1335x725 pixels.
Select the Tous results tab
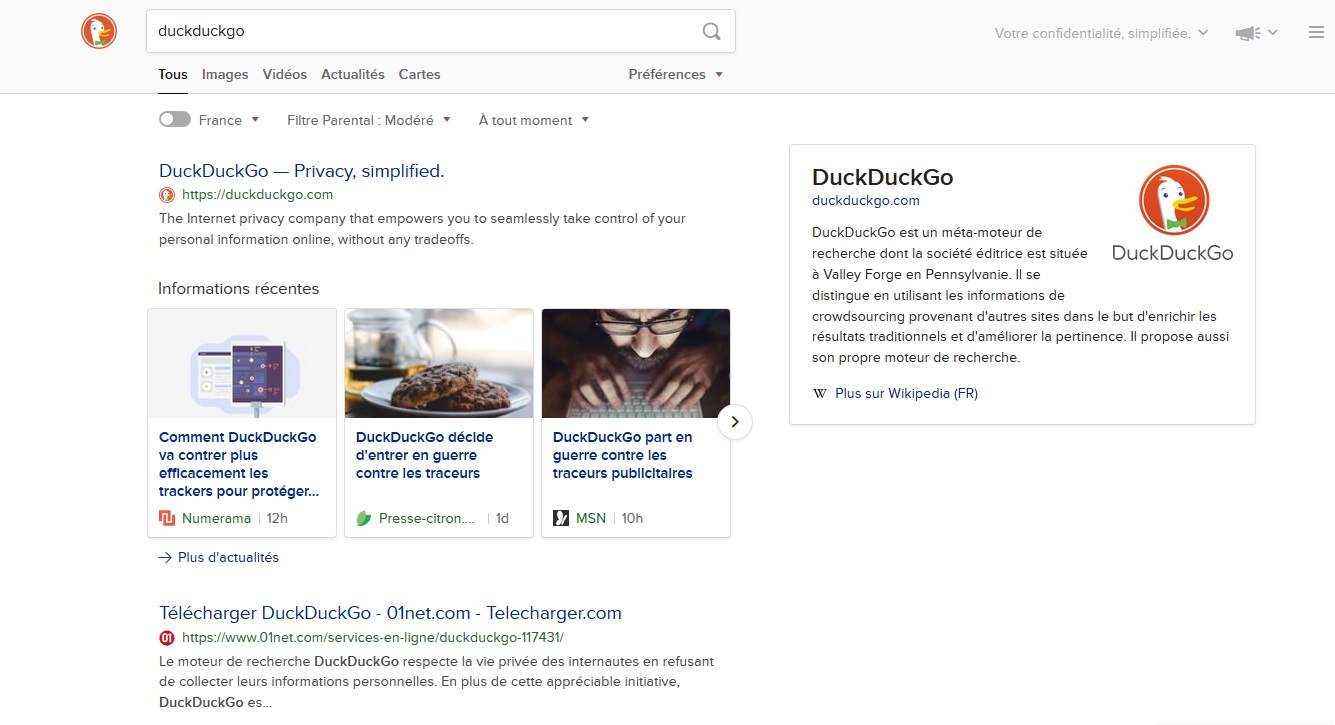173,74
